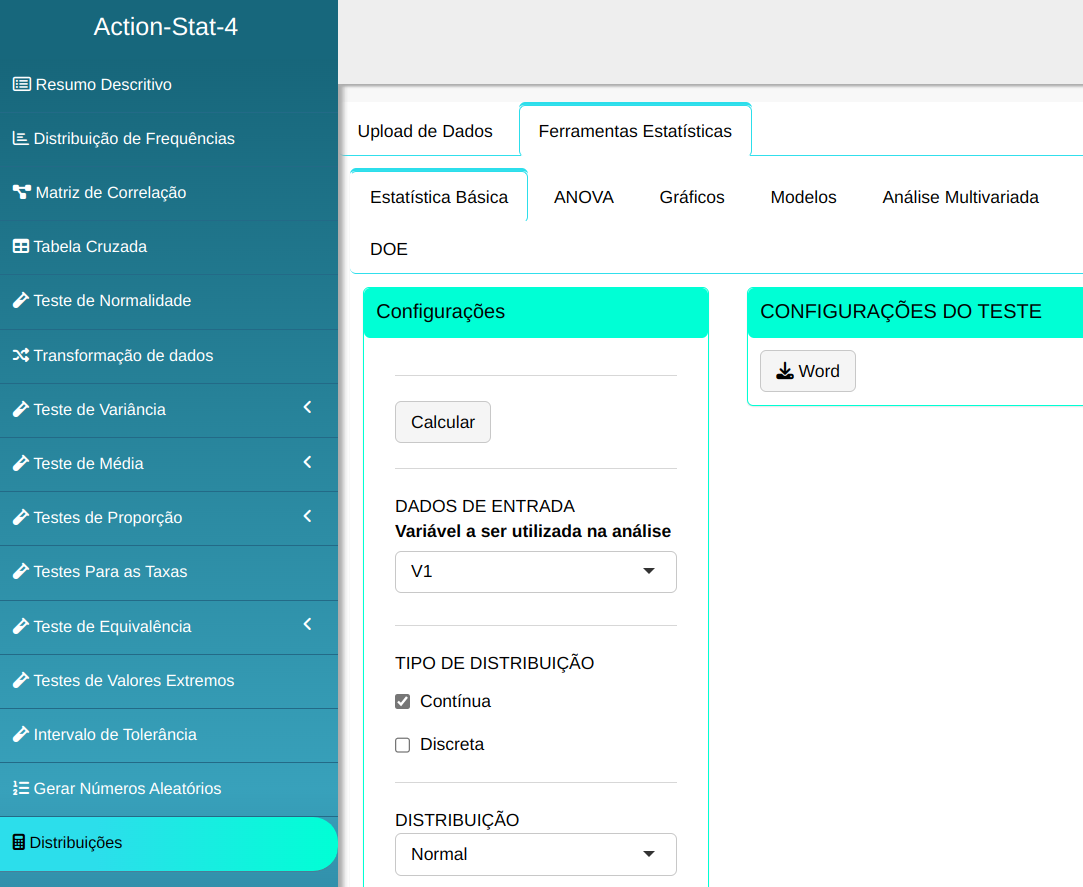Select Intervalo de Tolerância in sidebar
The width and height of the screenshot is (1083, 887).
pos(115,735)
